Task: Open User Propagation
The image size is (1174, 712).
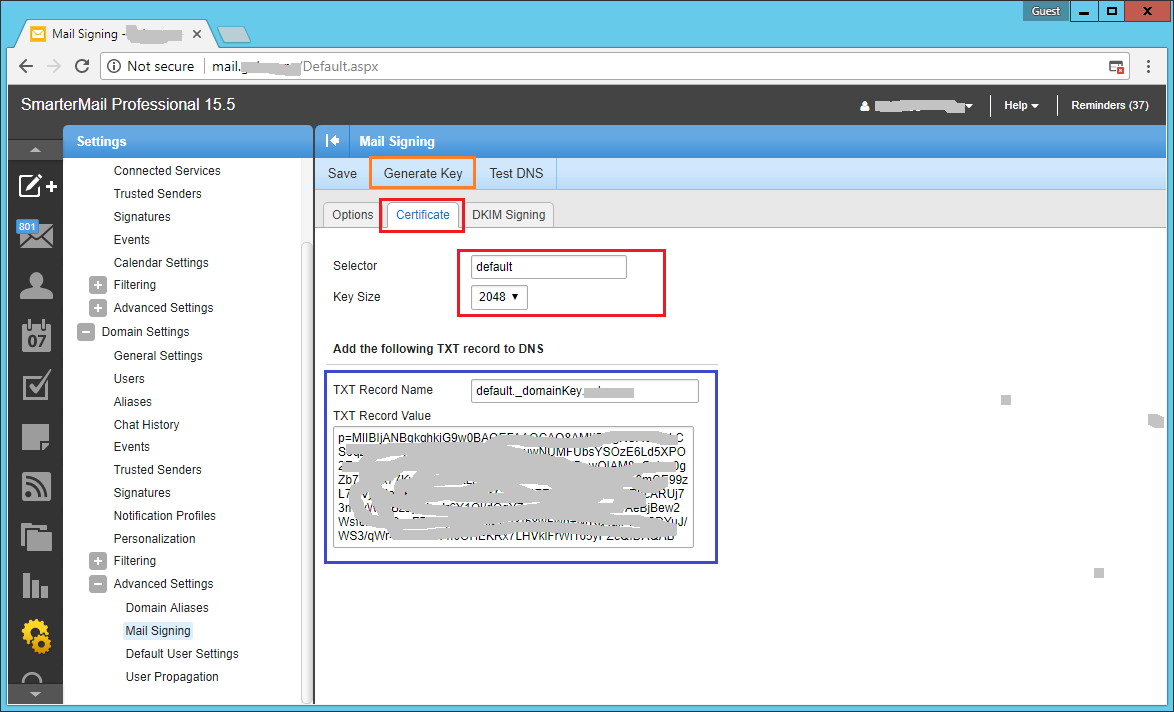Action: 172,677
